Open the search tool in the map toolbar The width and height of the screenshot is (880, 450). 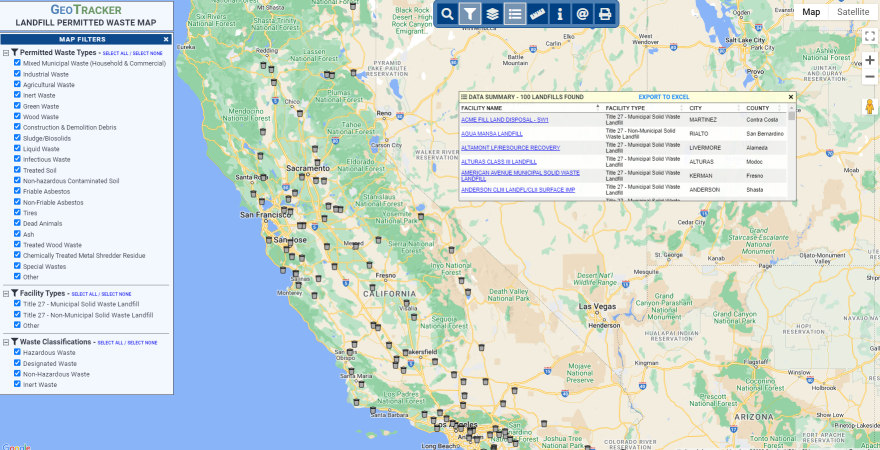coord(447,14)
